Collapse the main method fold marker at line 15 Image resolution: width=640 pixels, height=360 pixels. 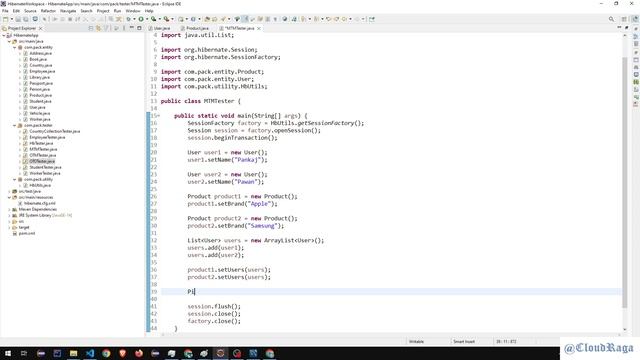[x=159, y=116]
